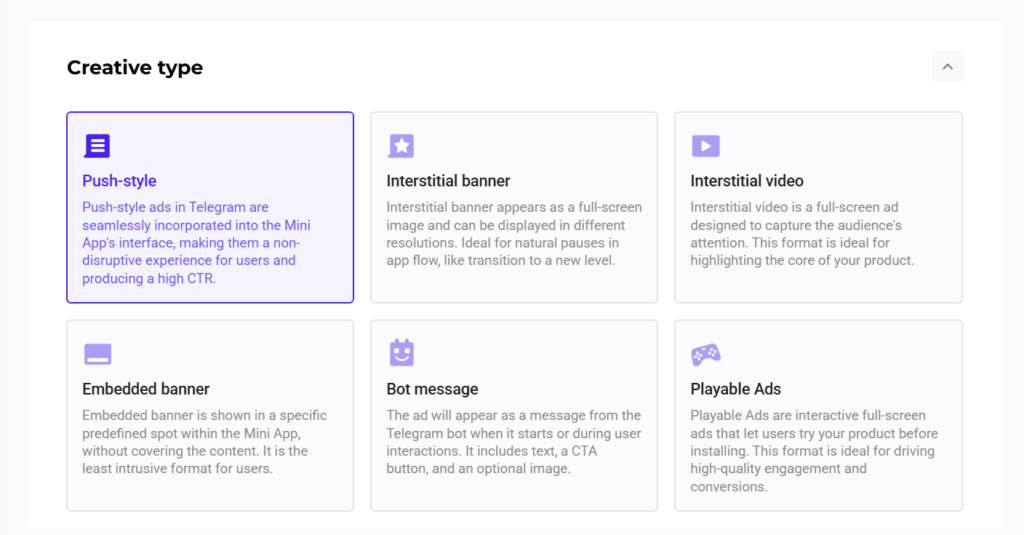The height and width of the screenshot is (535, 1024).
Task: Select the Push-style creative type title
Action: [119, 181]
